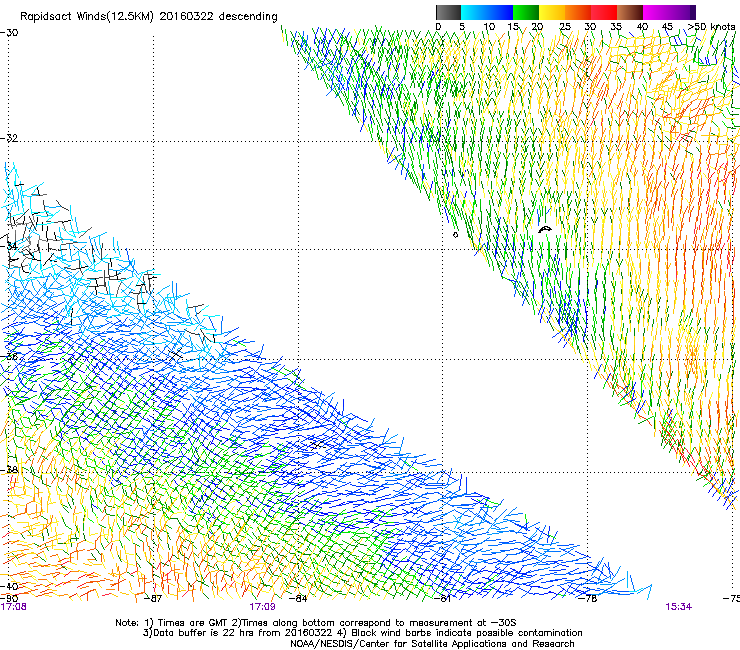Click the purple '17:08' time stamp
The image size is (740, 650).
[14, 607]
